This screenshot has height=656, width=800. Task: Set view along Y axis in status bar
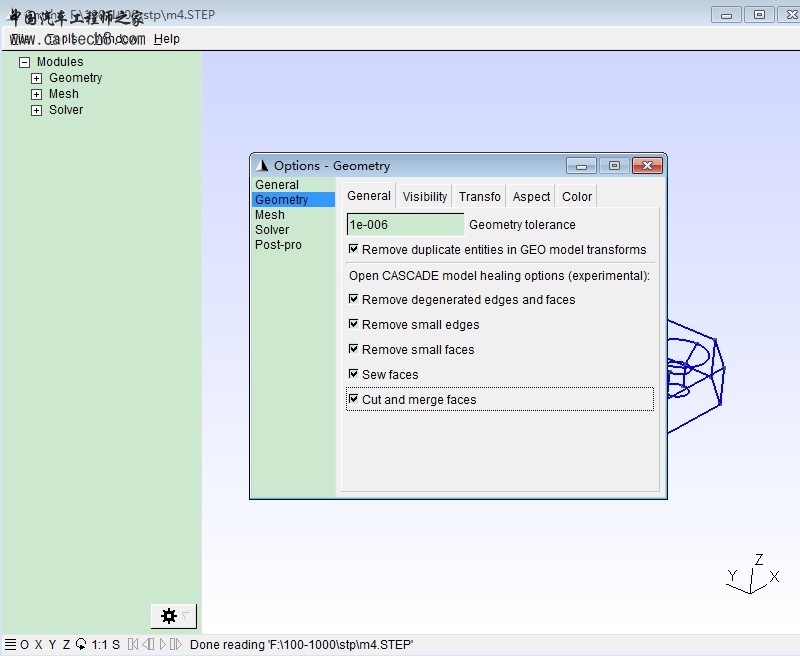tap(52, 645)
